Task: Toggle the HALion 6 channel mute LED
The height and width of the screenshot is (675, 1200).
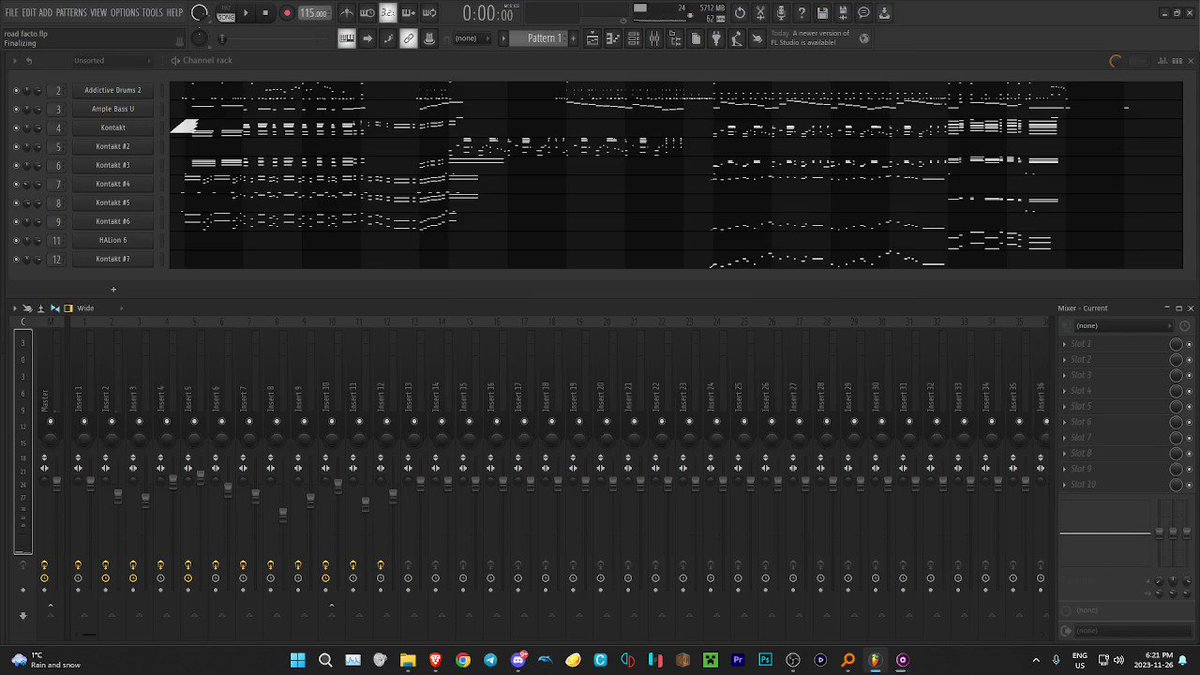Action: [x=16, y=241]
